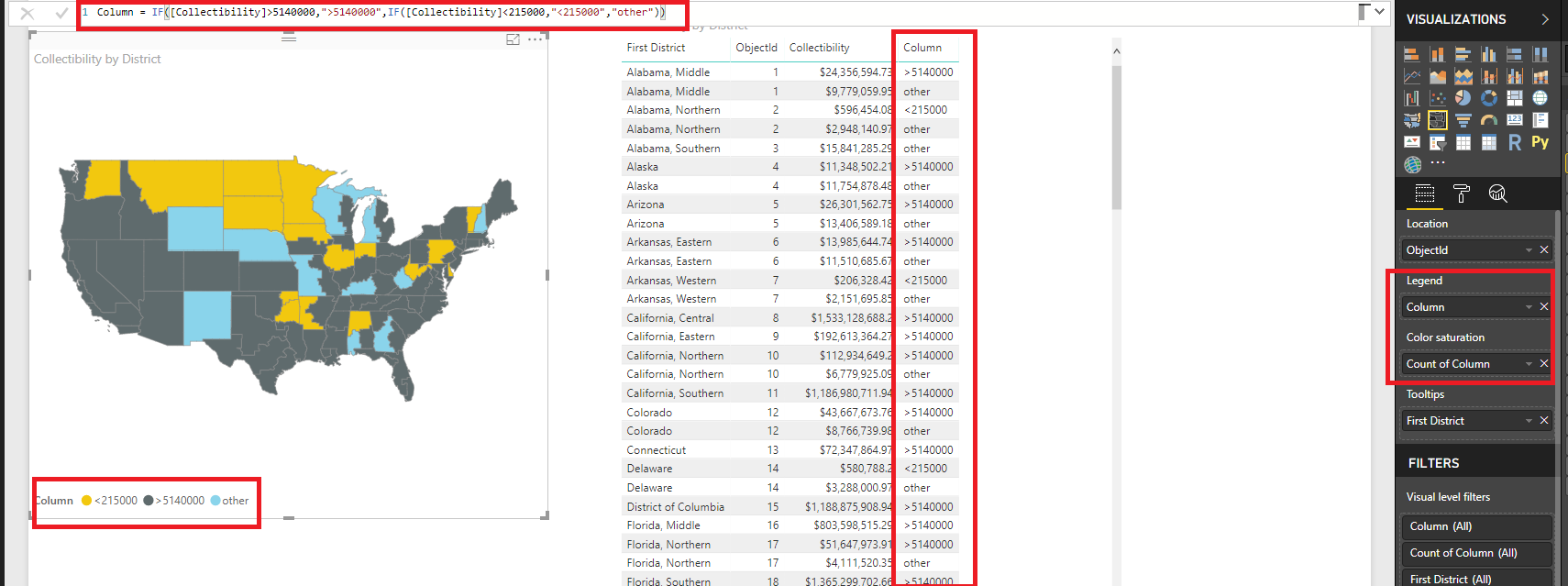Commit formula with the checkmark icon
1568x586 pixels.
pyautogui.click(x=61, y=13)
